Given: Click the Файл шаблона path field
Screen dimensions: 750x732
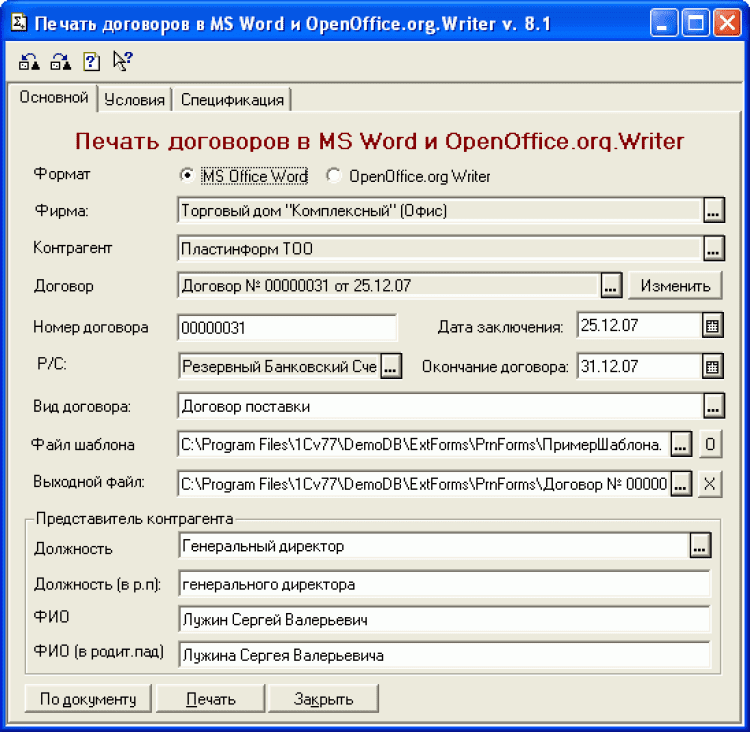Looking at the screenshot, I should pos(424,444).
